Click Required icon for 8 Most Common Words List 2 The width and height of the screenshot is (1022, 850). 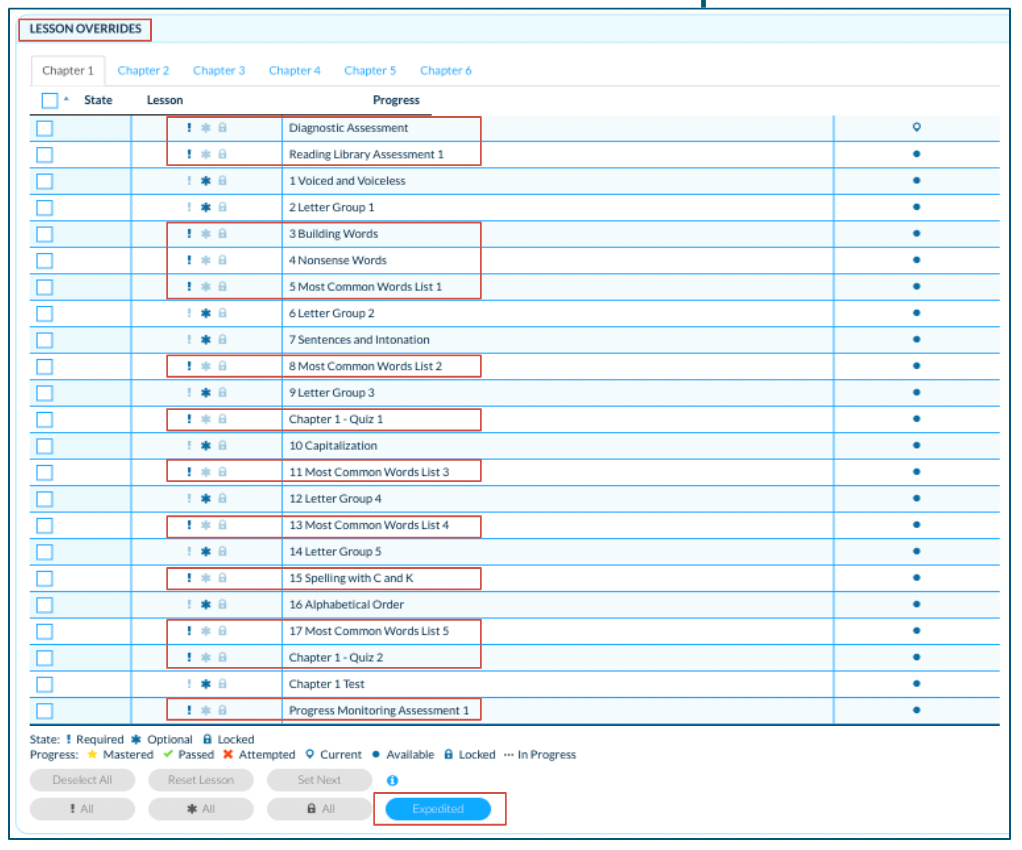(189, 366)
